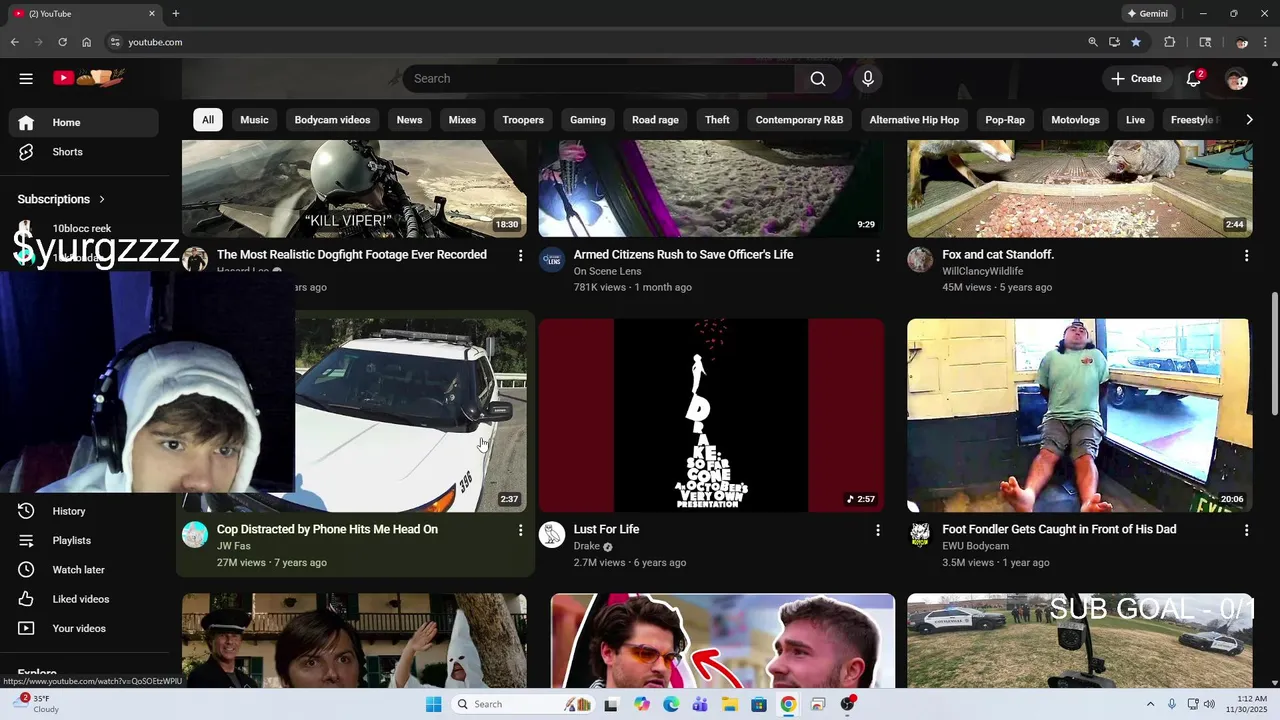Click the page vertical scrollbar
The height and width of the screenshot is (720, 1280).
pyautogui.click(x=1274, y=353)
